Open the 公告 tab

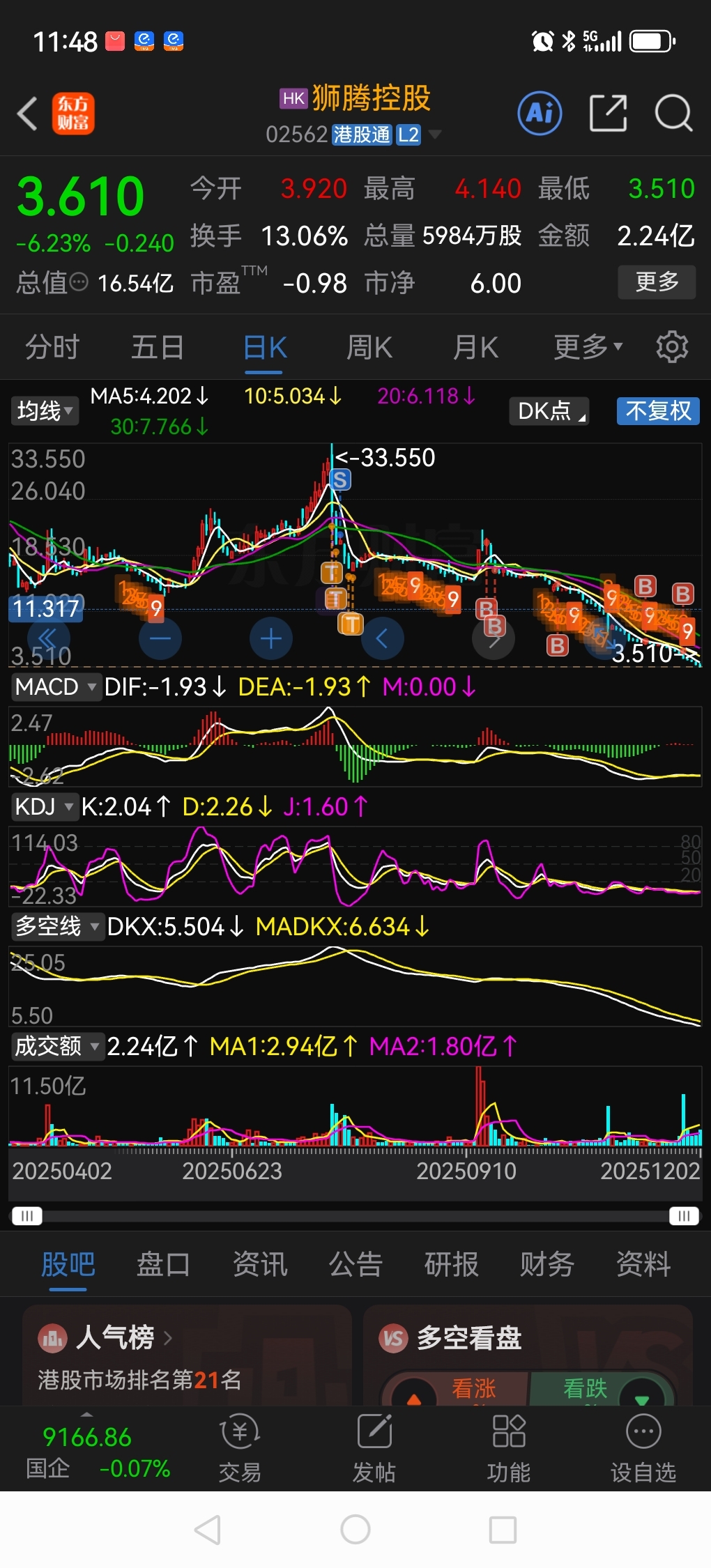pos(355,1264)
